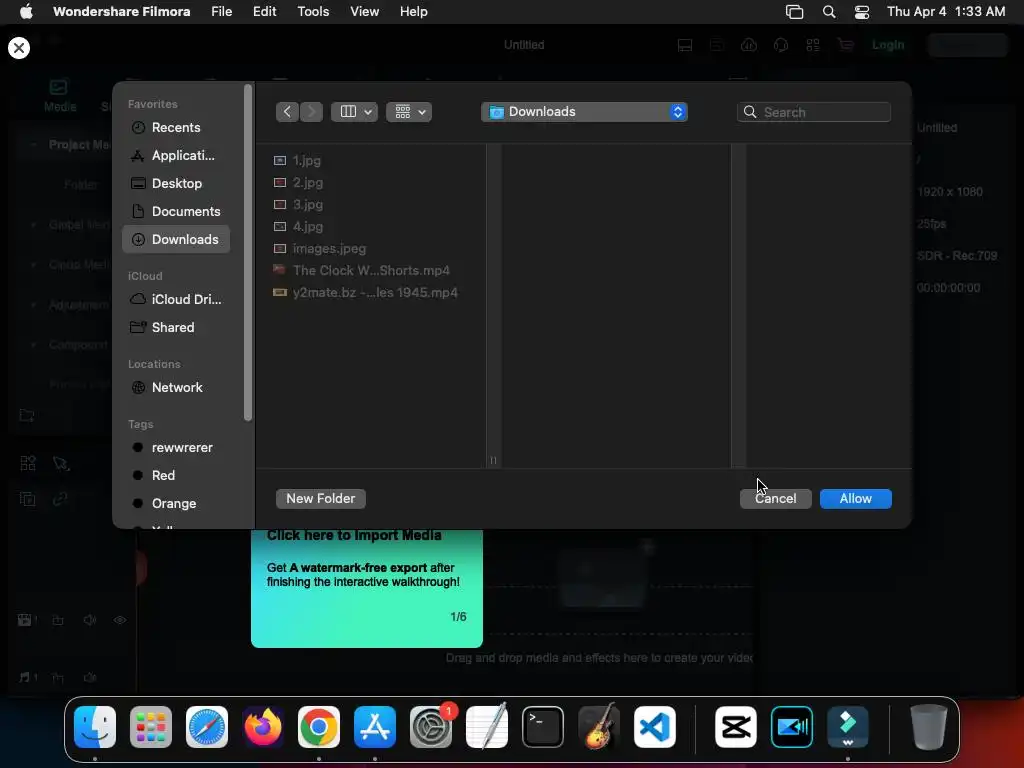Open Safari from the Dock
This screenshot has height=768, width=1024.
[x=207, y=727]
